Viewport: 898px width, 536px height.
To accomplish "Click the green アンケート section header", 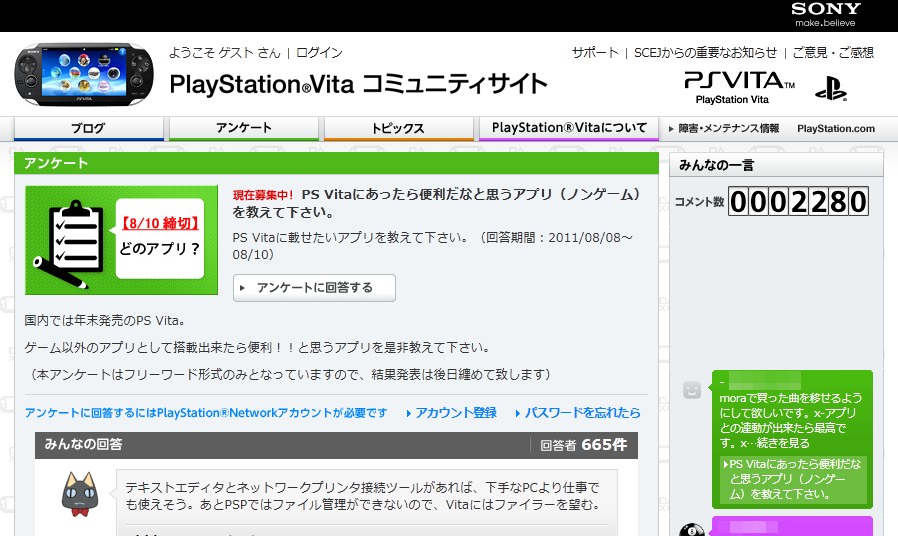I will [x=336, y=163].
